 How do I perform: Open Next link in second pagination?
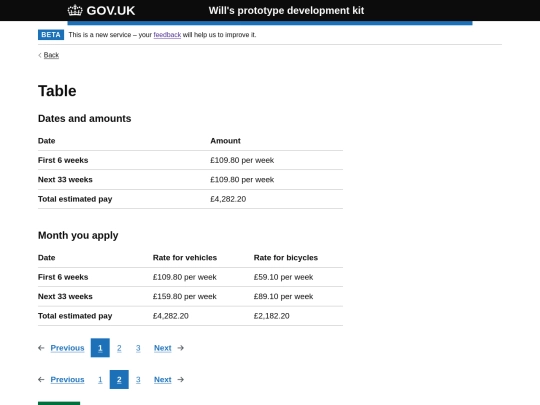coord(163,380)
